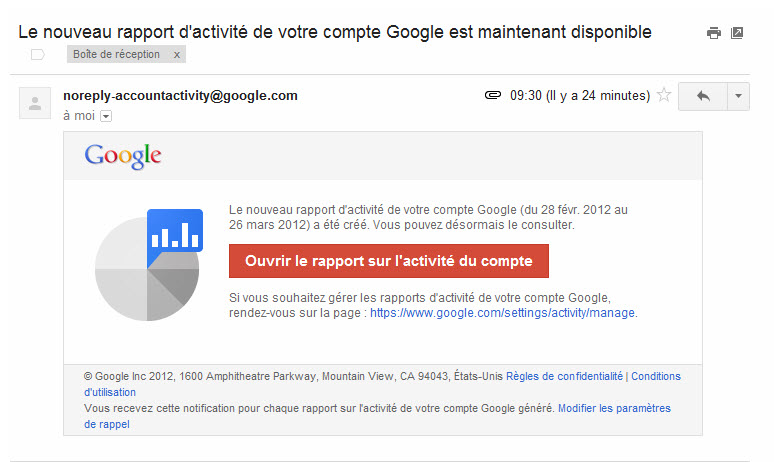Image resolution: width=774 pixels, height=462 pixels.
Task: Click 'Ouvrir le rapport sur l'activité du compte'
Action: (x=389, y=260)
